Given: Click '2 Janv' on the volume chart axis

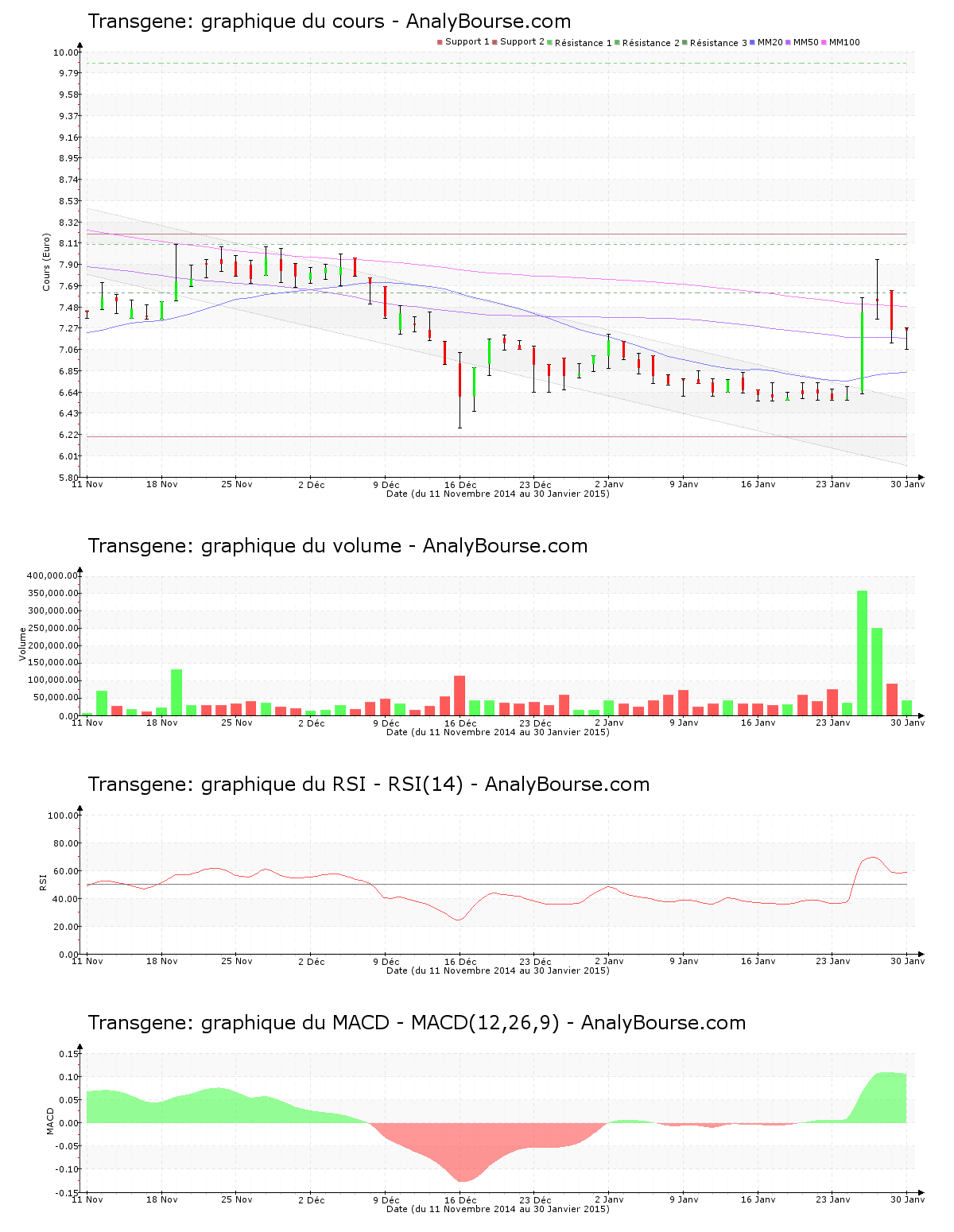Looking at the screenshot, I should pos(609,723).
